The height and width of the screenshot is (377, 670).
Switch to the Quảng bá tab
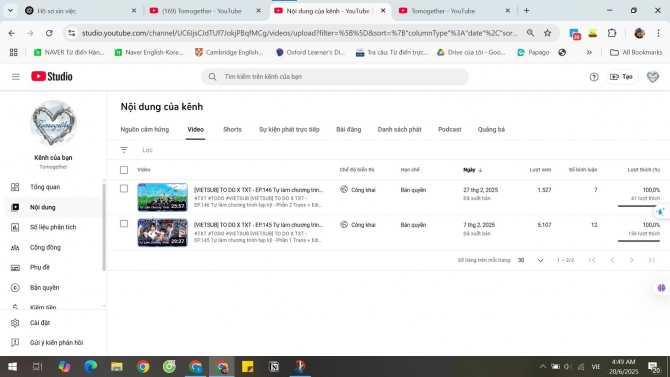(491, 130)
